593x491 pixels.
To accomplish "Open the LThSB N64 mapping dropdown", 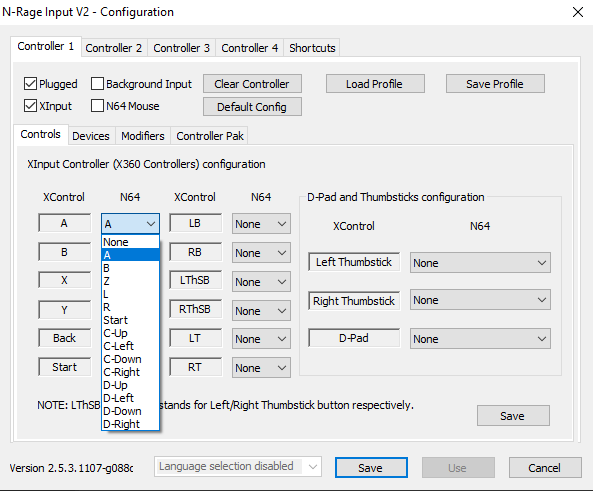I will (261, 282).
